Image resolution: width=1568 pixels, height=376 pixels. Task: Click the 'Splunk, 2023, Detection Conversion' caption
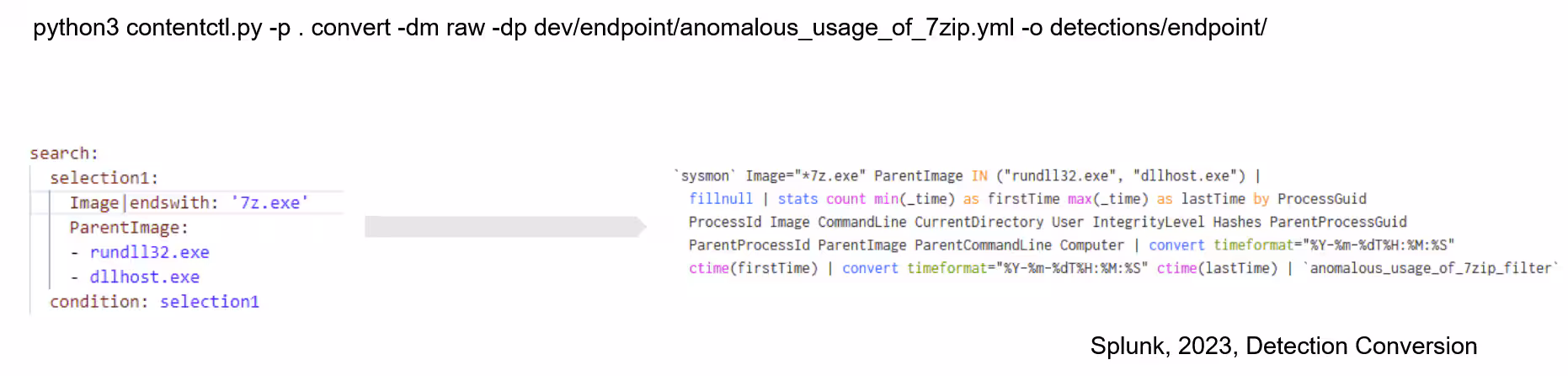[x=1283, y=346]
